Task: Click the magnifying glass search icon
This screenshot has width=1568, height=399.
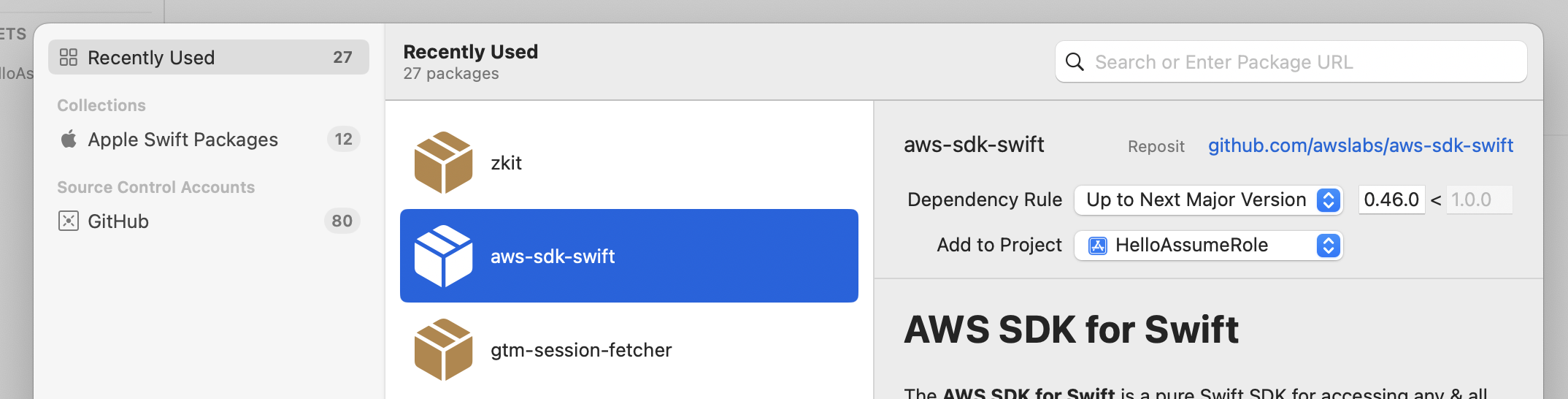Action: click(1075, 62)
